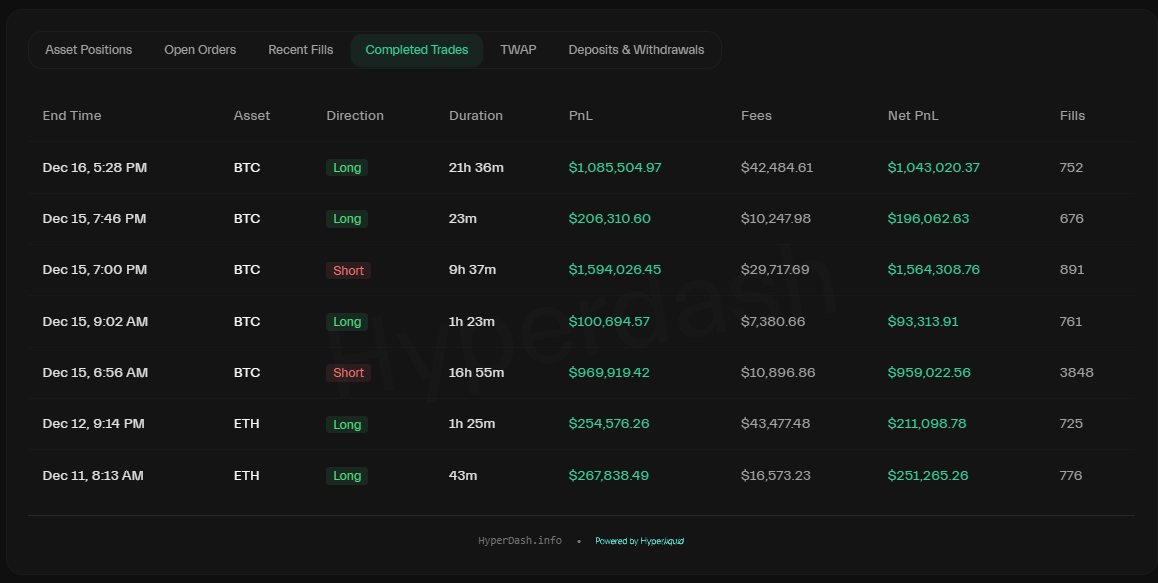Image resolution: width=1158 pixels, height=583 pixels.
Task: Sort by the Net PnL column header
Action: point(913,116)
